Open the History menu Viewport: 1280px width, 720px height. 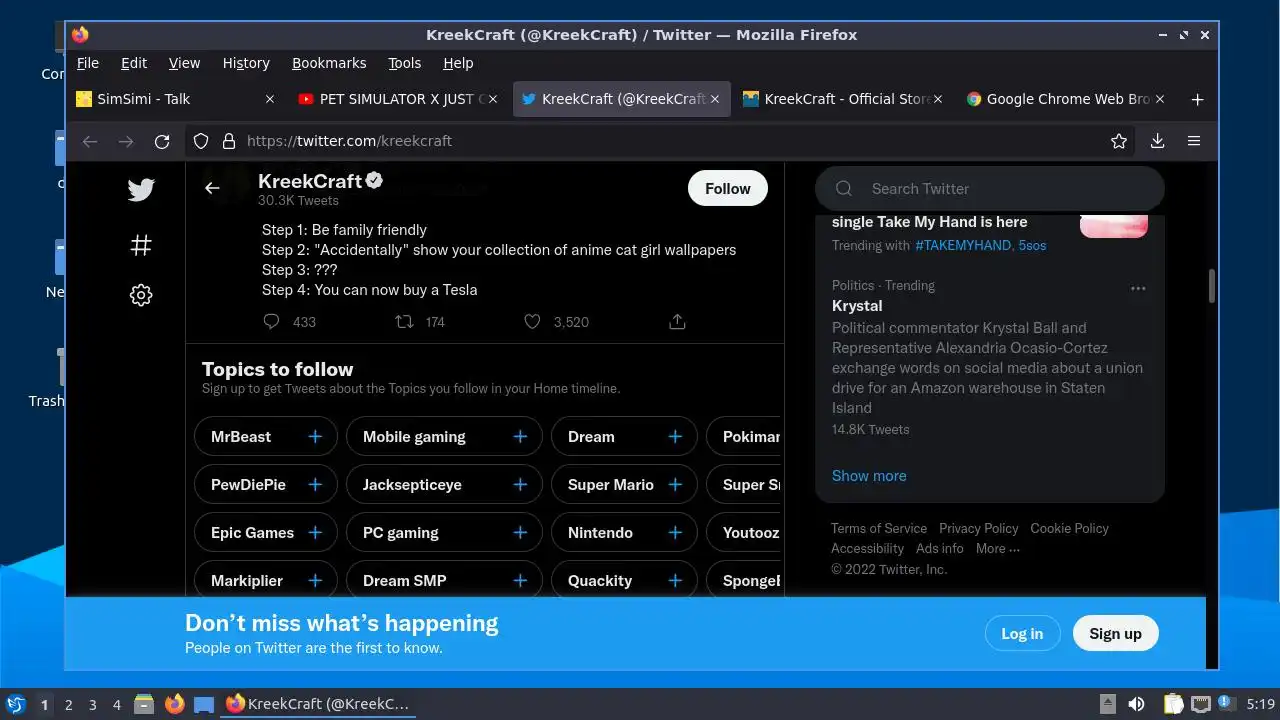pos(246,63)
